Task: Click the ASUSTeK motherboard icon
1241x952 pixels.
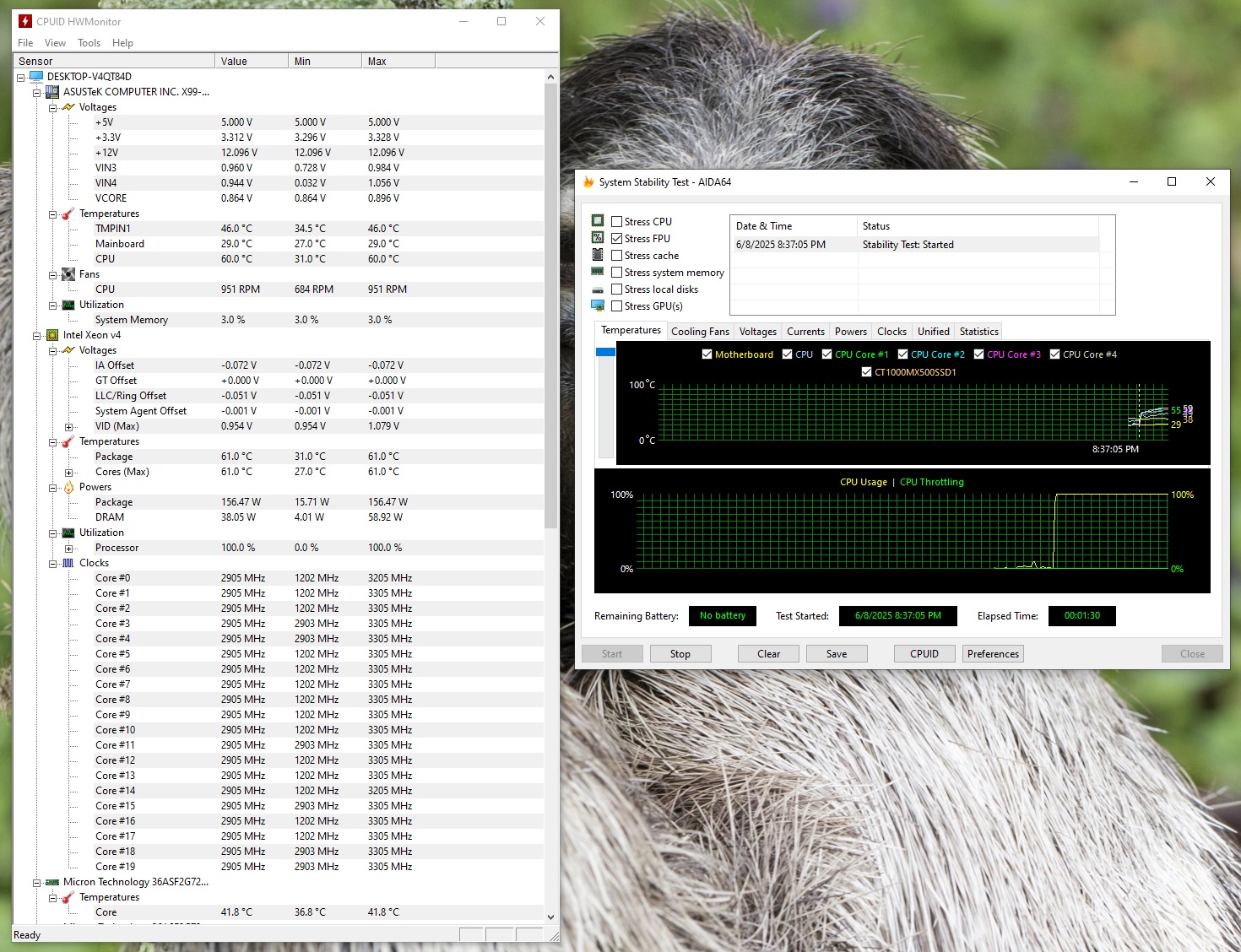Action: 52,92
